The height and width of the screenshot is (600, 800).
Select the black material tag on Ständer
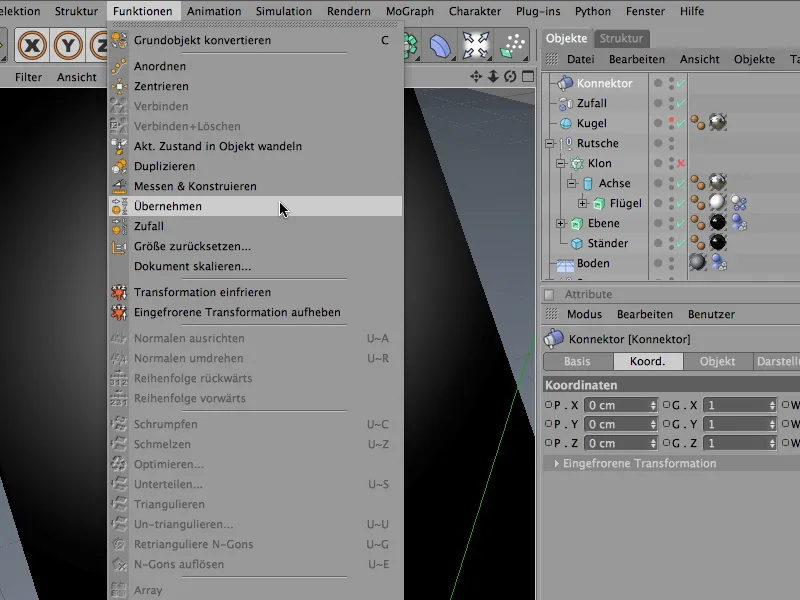point(718,242)
